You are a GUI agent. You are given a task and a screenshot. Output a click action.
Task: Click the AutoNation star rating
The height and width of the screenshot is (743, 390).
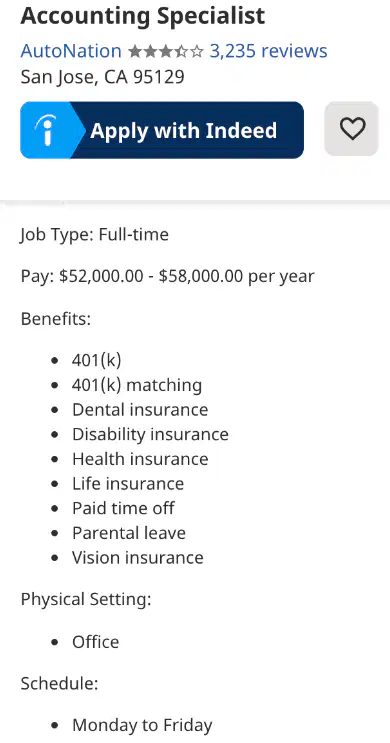(x=166, y=51)
